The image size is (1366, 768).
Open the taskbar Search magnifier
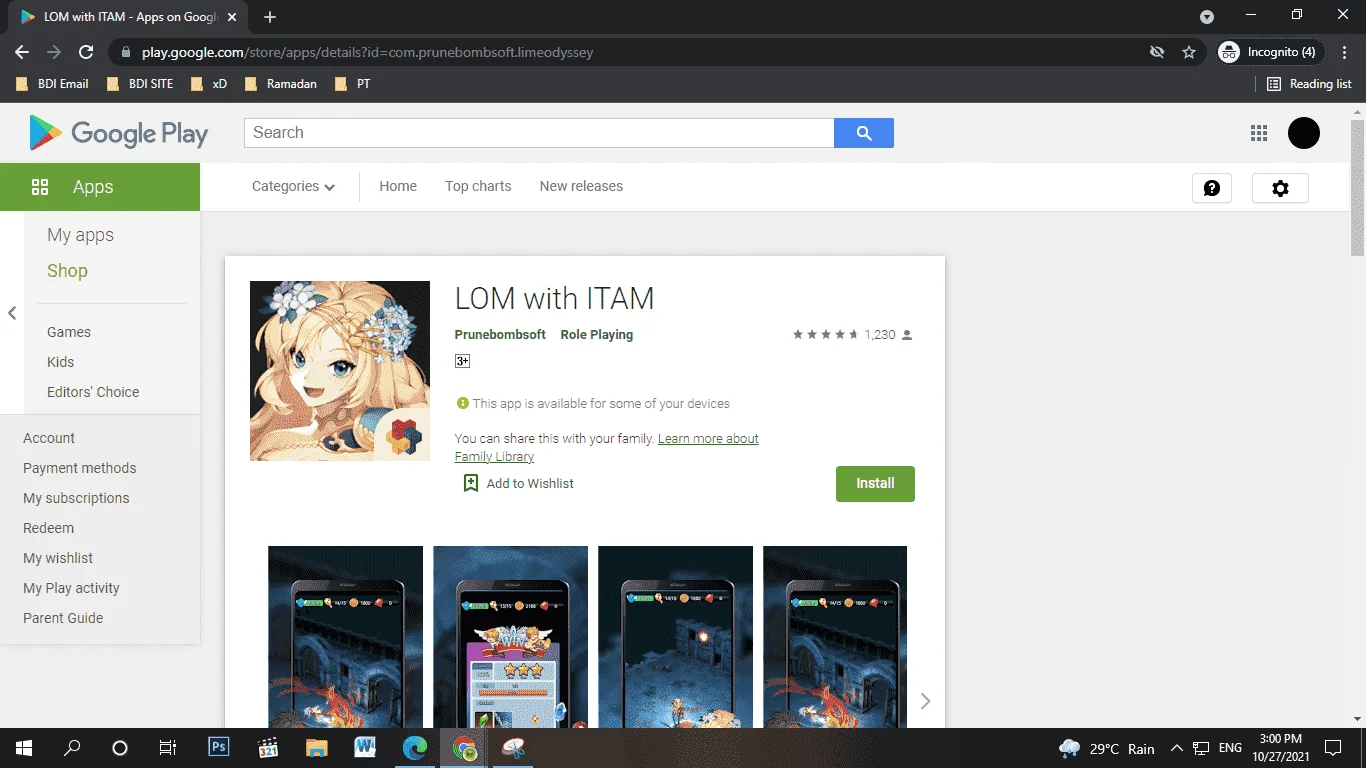click(x=72, y=748)
